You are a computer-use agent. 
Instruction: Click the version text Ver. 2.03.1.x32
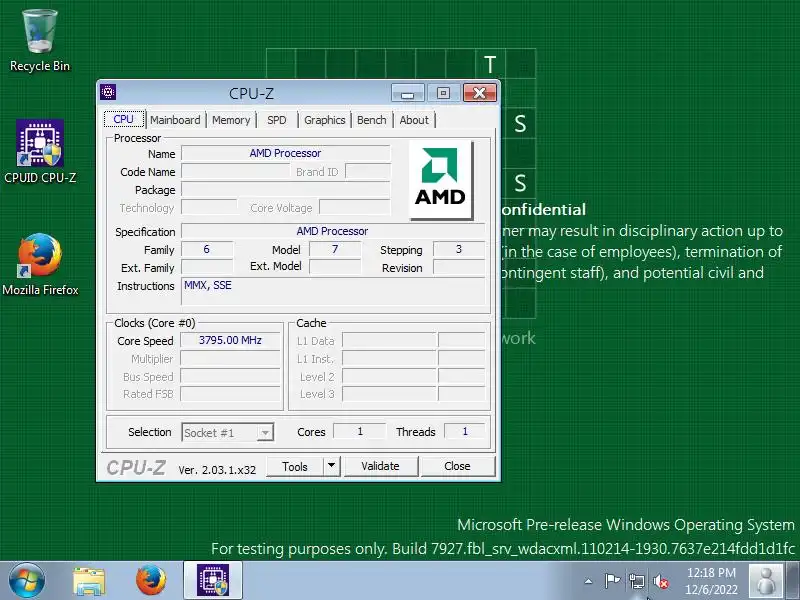click(x=217, y=470)
